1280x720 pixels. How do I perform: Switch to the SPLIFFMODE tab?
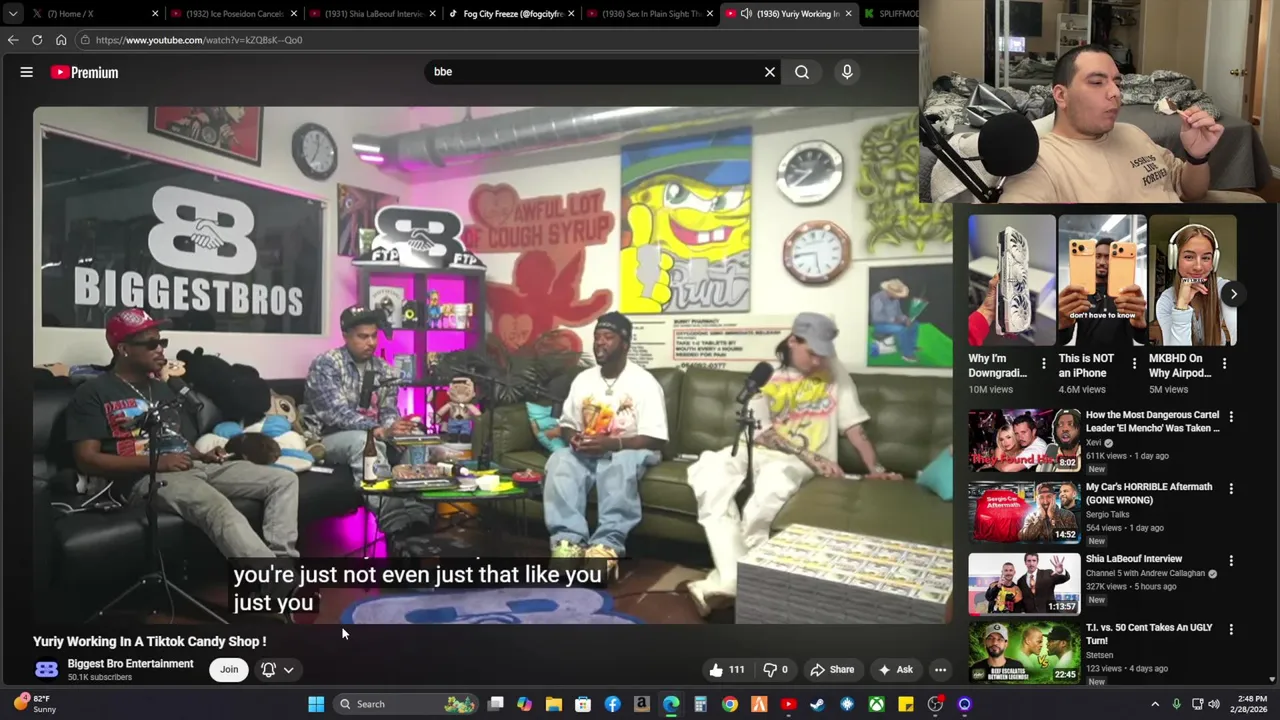coord(890,14)
